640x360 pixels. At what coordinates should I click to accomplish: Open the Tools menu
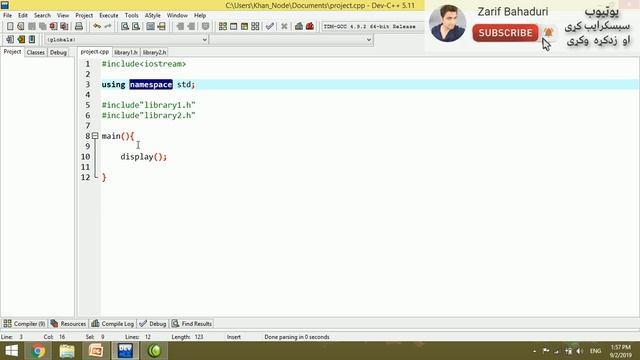(x=131, y=15)
